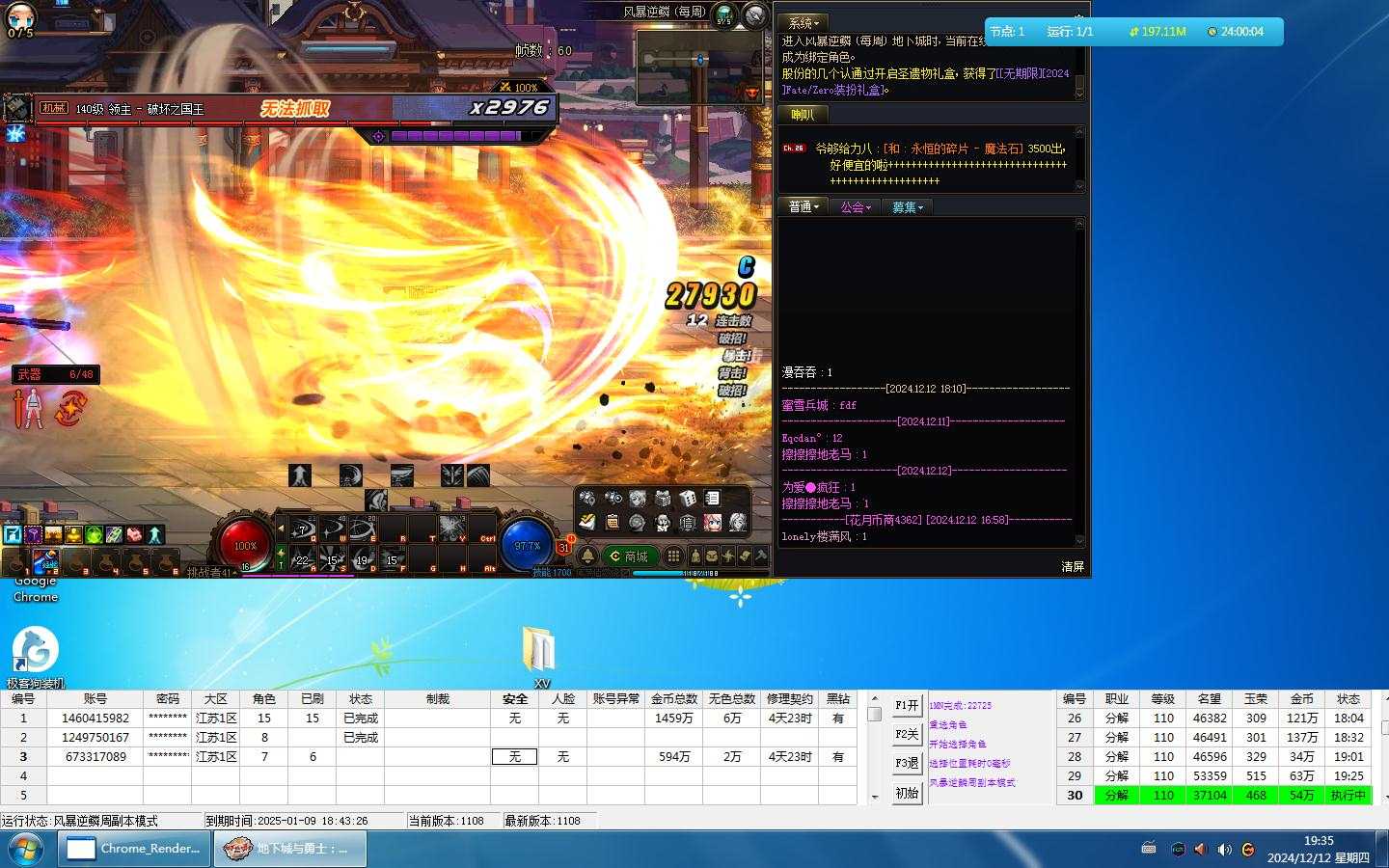Click the red swirl icon under weapon label

click(69, 408)
